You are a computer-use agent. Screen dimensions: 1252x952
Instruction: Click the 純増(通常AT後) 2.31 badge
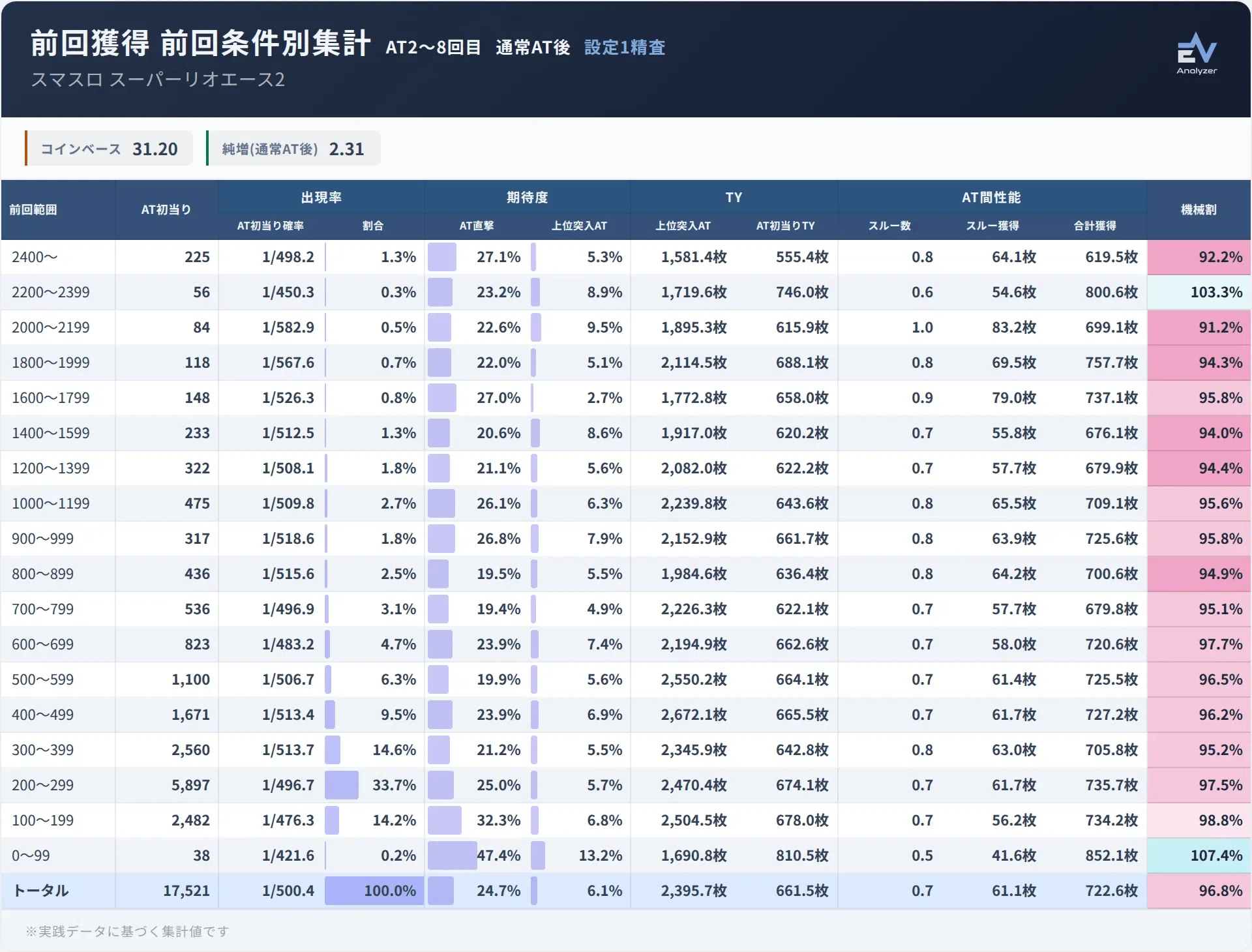293,149
